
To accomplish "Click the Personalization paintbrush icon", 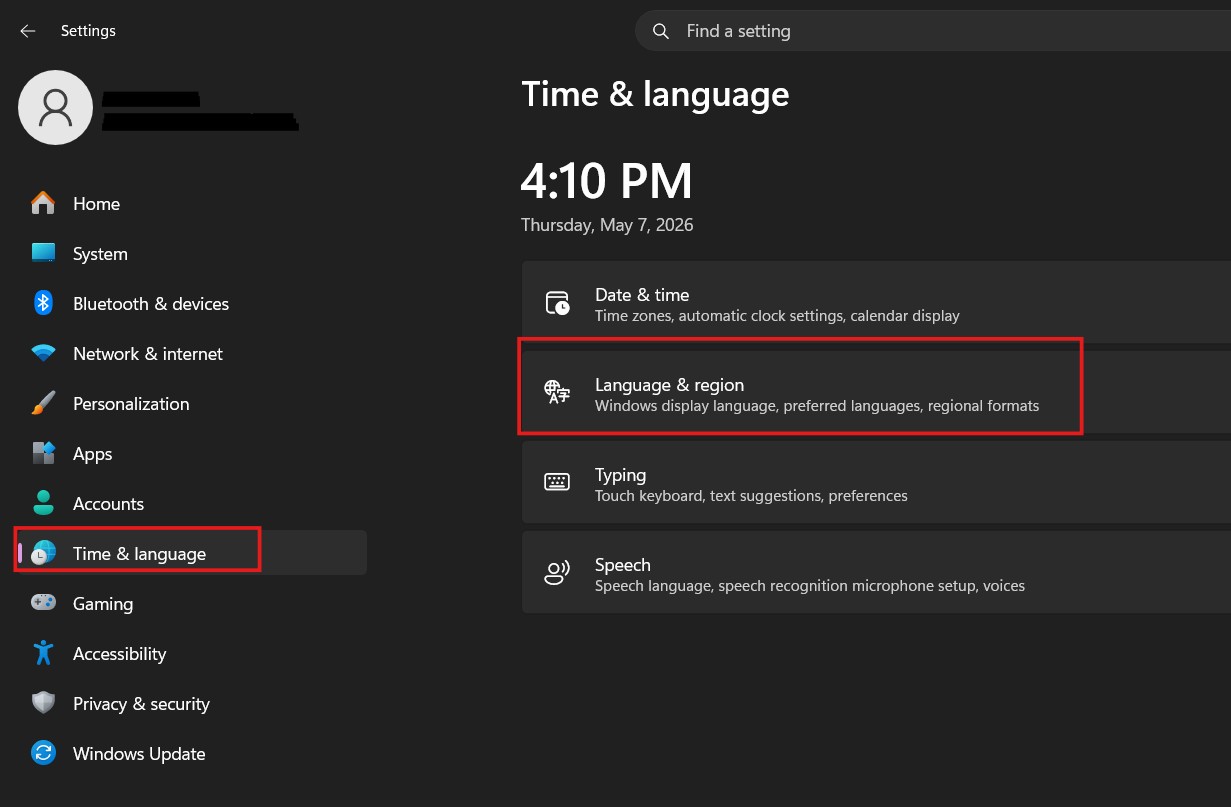I will click(43, 403).
